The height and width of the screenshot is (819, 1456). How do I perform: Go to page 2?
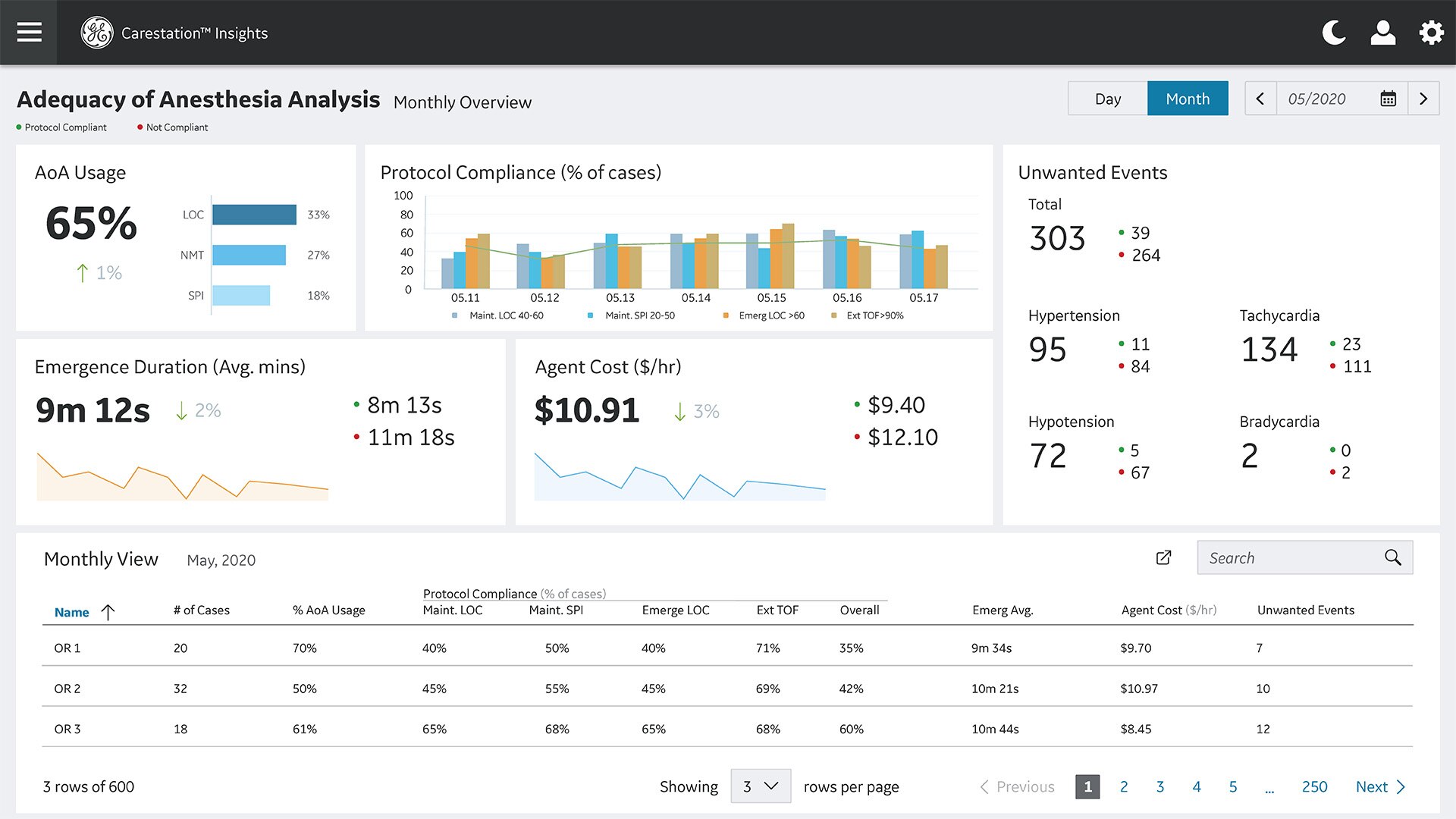point(1124,787)
